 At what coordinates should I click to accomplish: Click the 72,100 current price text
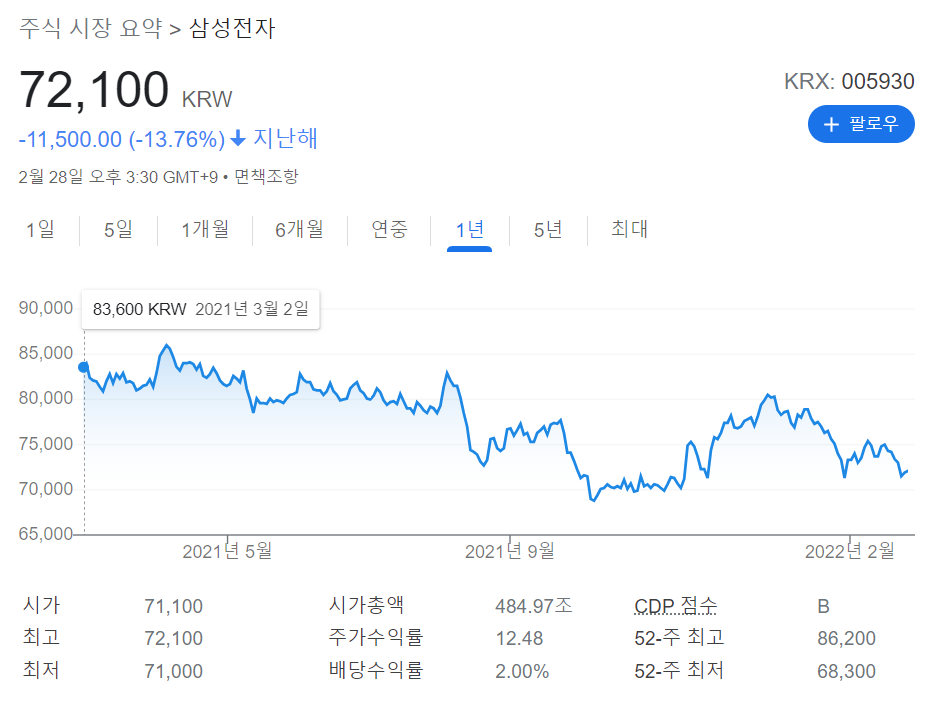94,90
